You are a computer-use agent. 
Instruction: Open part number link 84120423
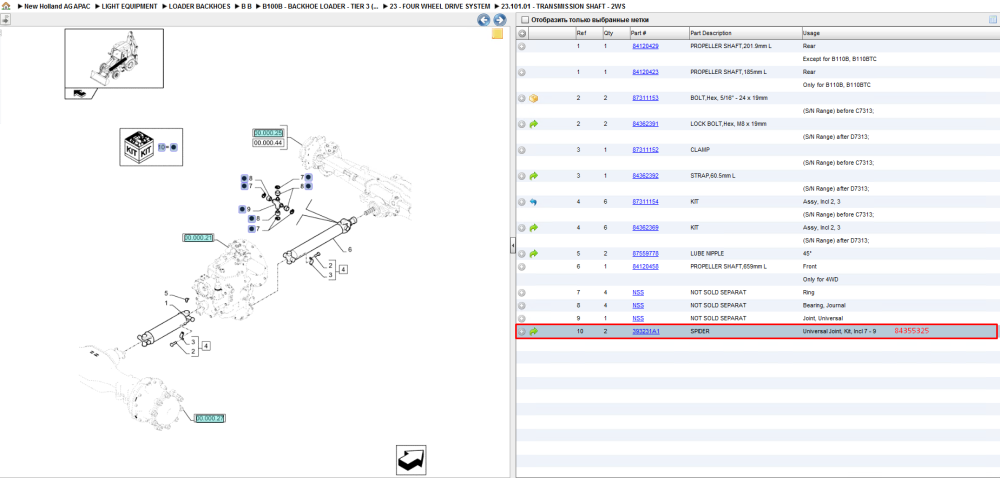click(x=645, y=72)
